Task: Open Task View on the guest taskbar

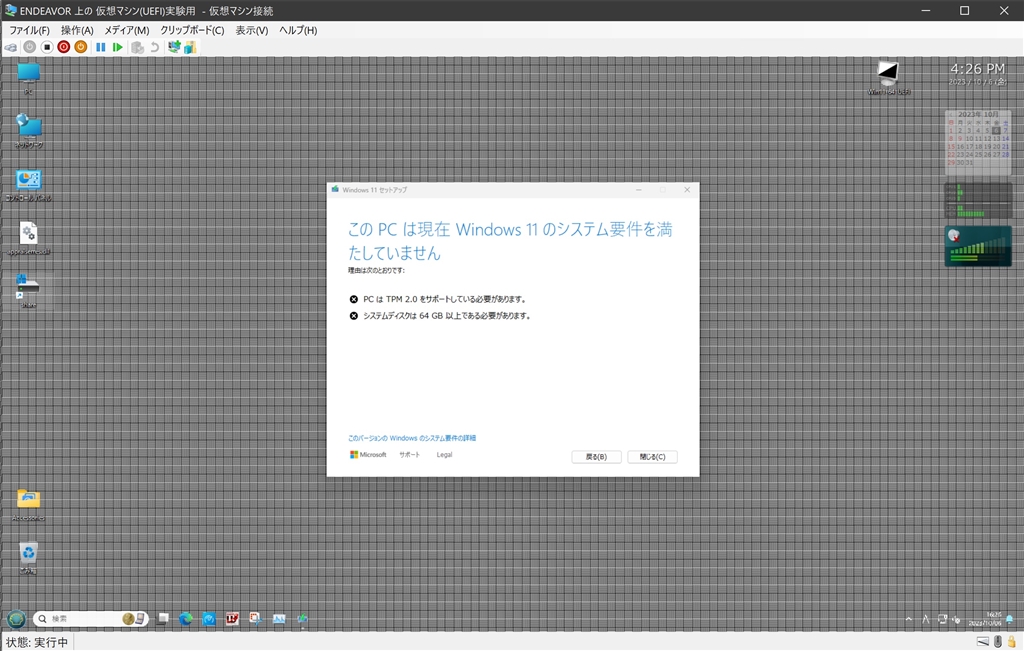Action: pyautogui.click(x=163, y=618)
